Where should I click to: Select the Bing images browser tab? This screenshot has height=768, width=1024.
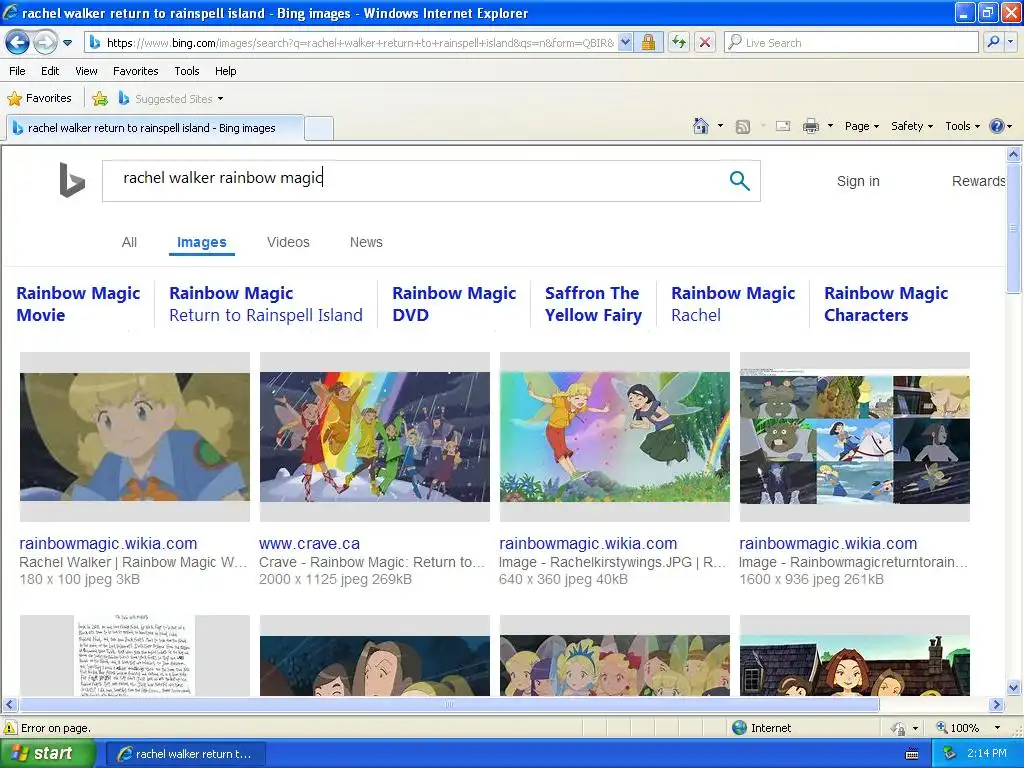tap(154, 128)
